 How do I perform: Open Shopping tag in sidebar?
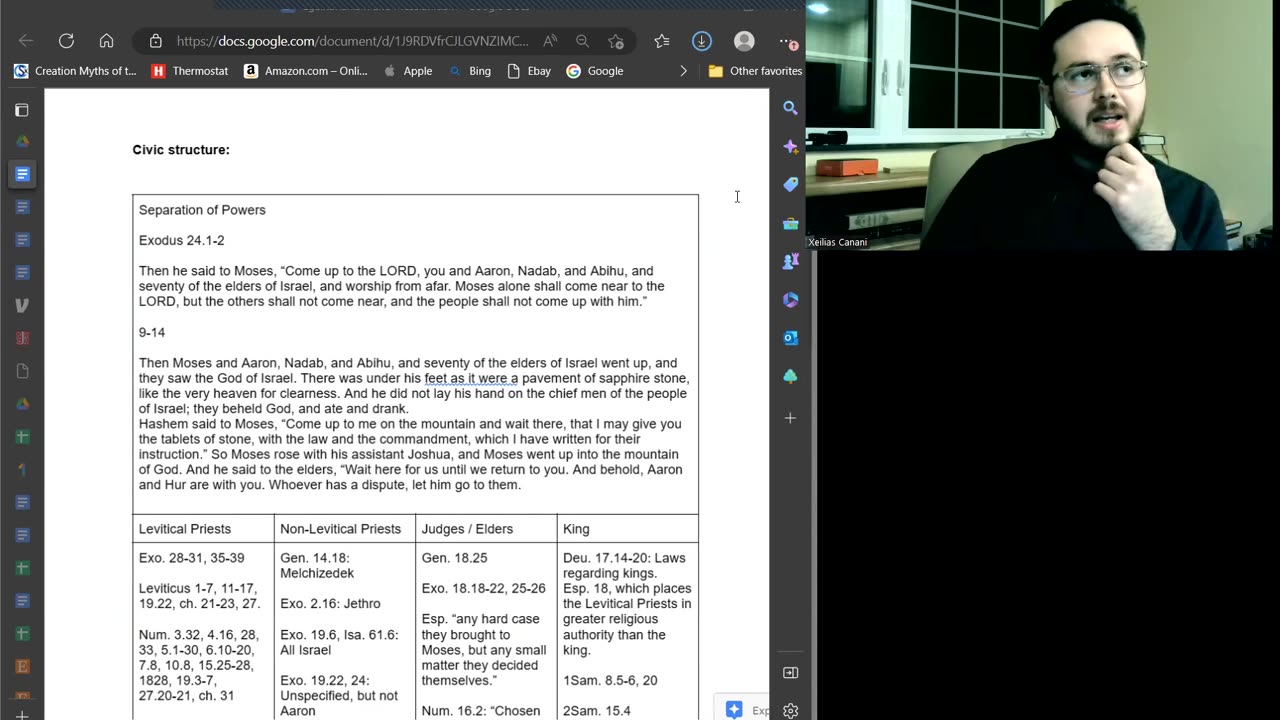(790, 184)
